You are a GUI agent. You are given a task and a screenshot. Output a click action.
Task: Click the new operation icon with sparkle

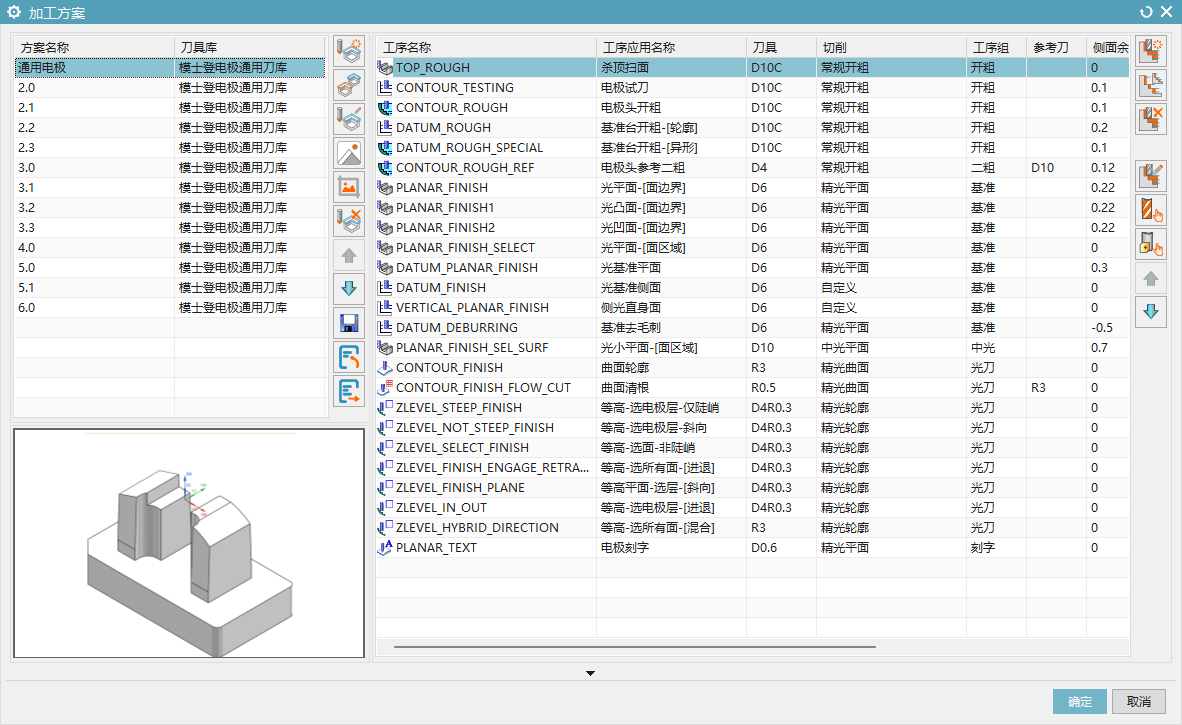(1151, 52)
